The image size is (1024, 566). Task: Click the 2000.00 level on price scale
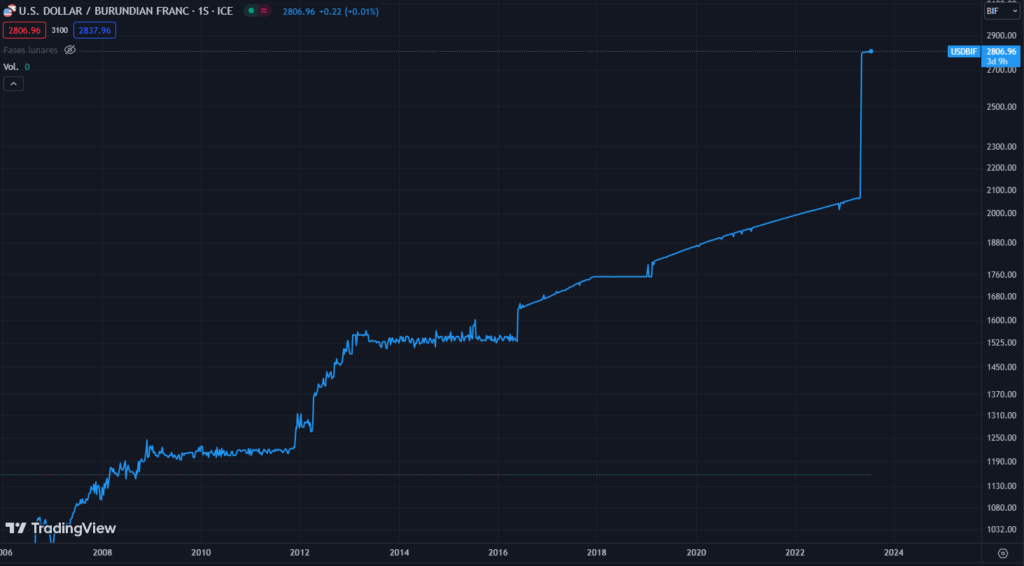click(x=1000, y=214)
